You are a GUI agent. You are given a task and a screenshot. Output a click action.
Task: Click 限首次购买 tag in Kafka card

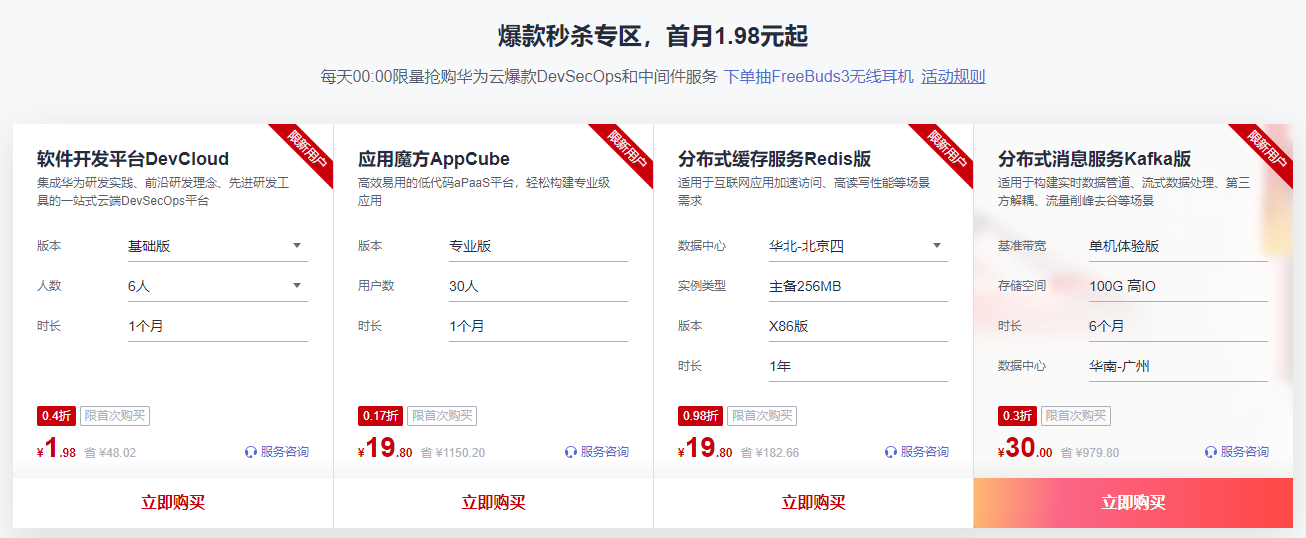point(1076,416)
